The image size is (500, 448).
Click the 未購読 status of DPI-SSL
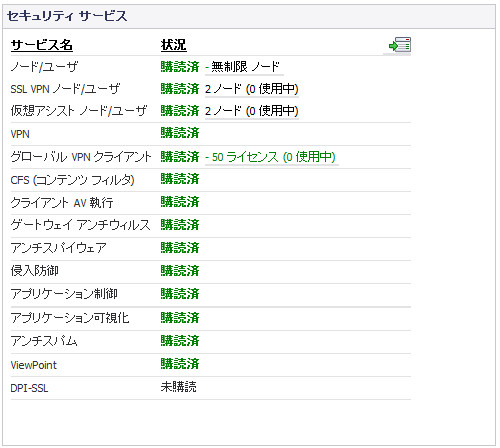pos(179,387)
